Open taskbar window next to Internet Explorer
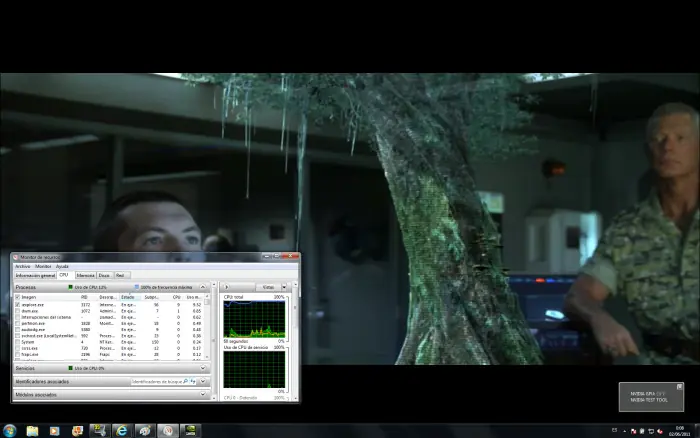700x438 pixels. [x=145, y=431]
